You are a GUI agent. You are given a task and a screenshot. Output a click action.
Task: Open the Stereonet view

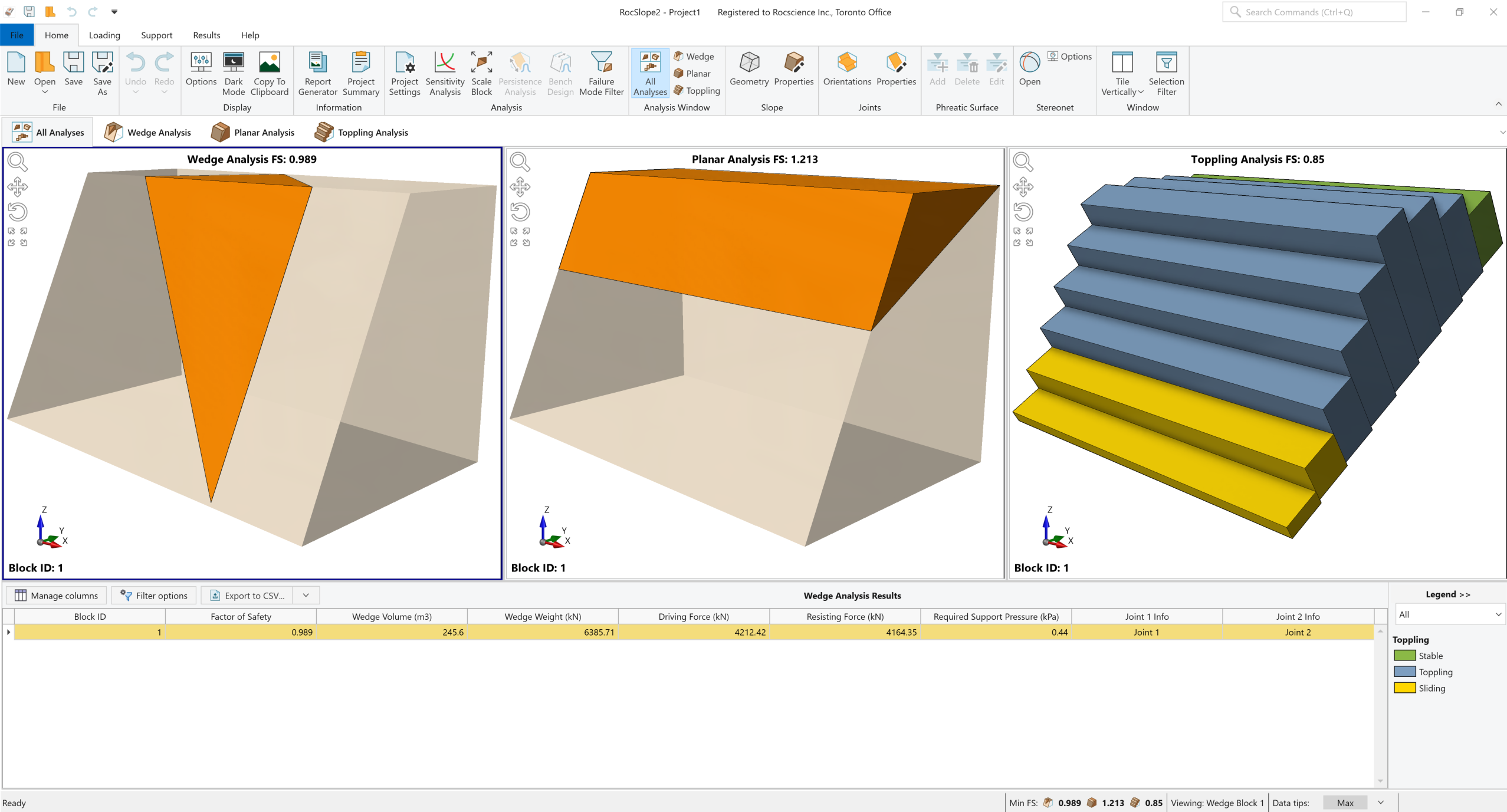[x=1029, y=69]
